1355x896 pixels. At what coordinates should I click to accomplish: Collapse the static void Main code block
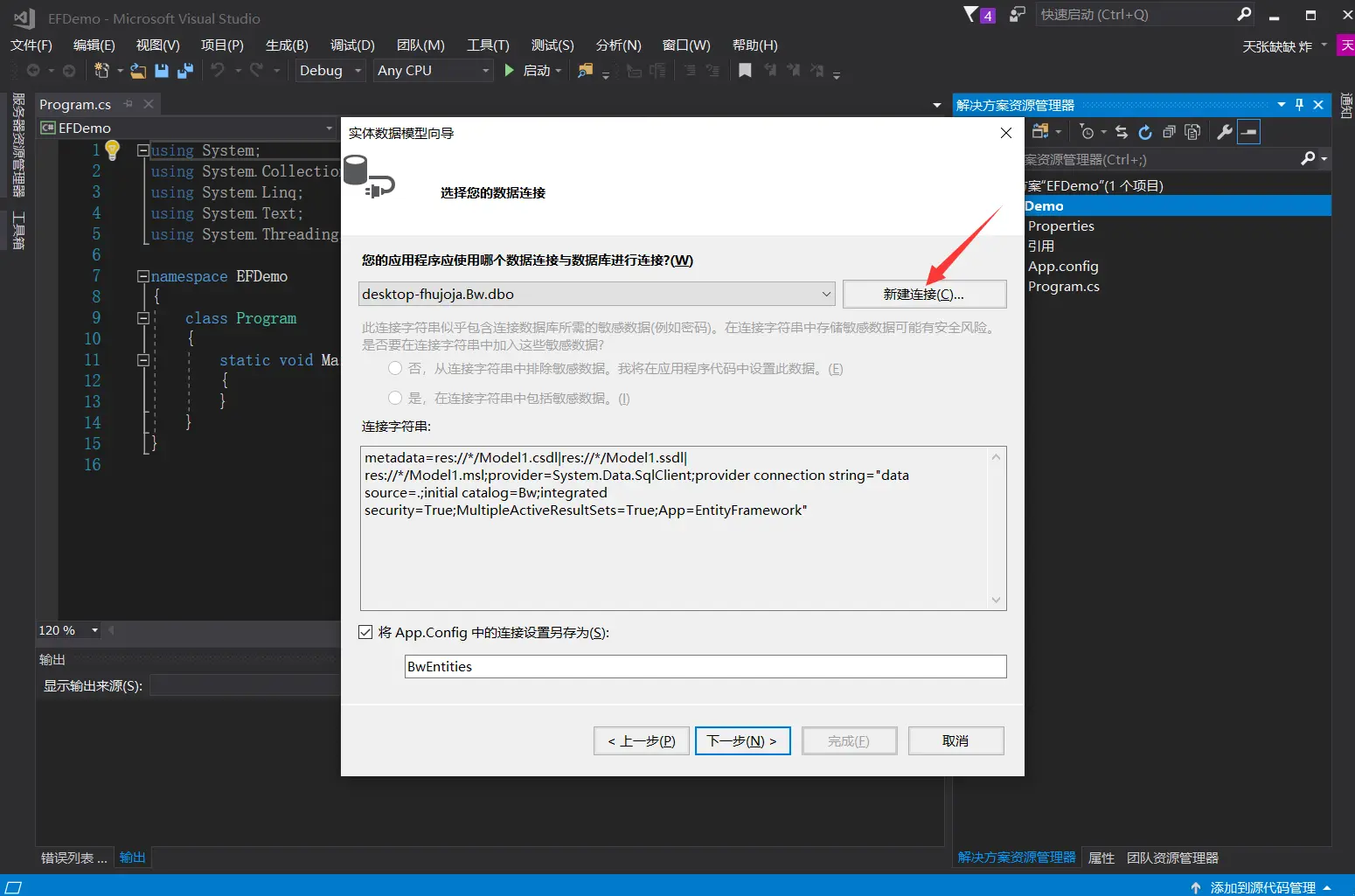142,360
